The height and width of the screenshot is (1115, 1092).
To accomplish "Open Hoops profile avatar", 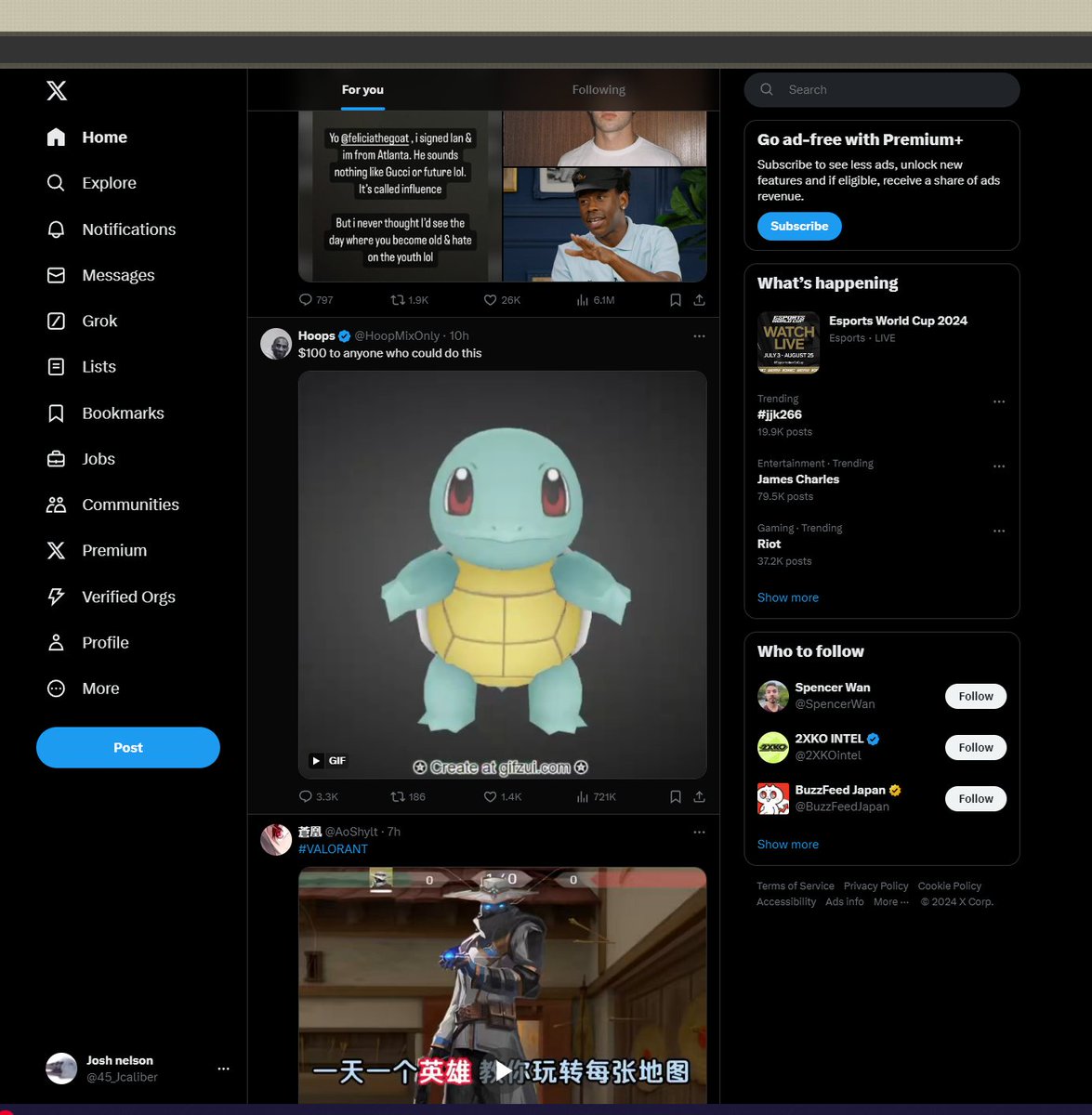I will click(276, 344).
